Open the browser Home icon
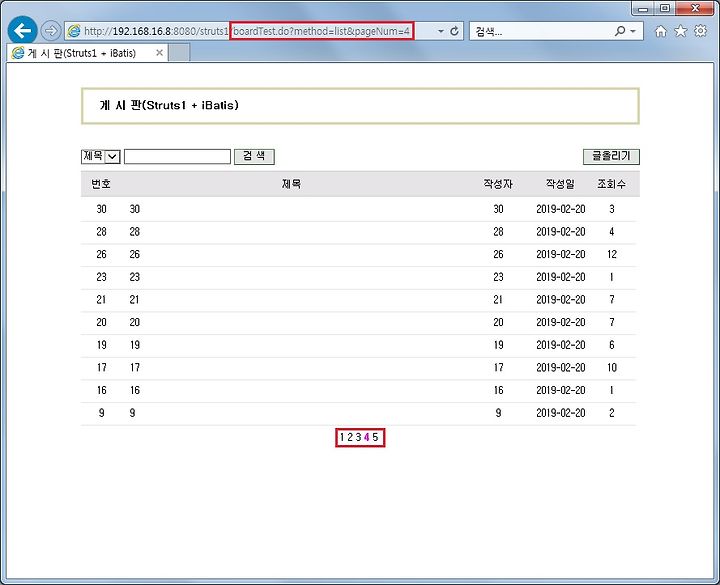The width and height of the screenshot is (720, 585). (660, 31)
